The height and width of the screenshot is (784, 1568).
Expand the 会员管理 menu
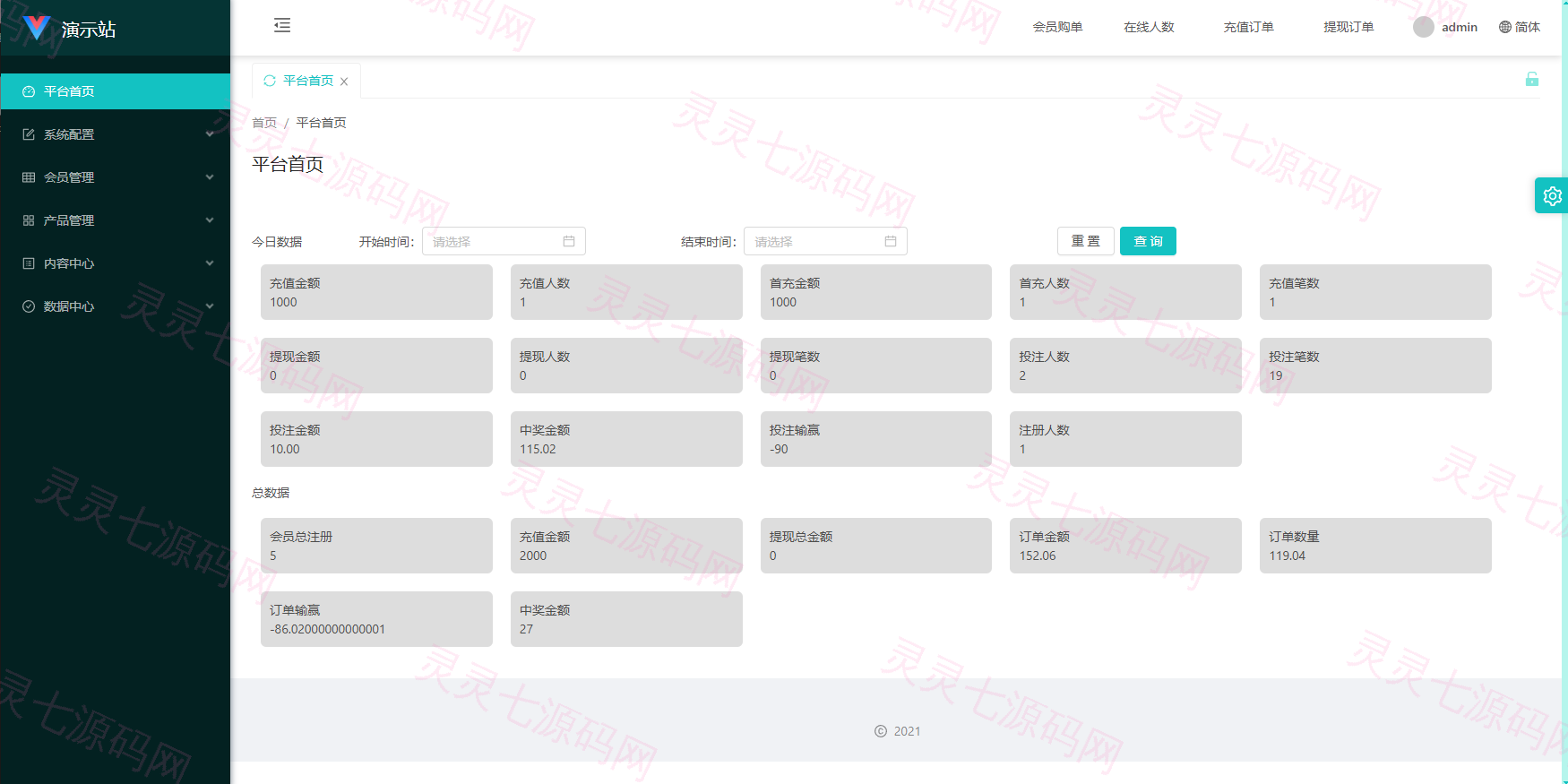coord(116,177)
